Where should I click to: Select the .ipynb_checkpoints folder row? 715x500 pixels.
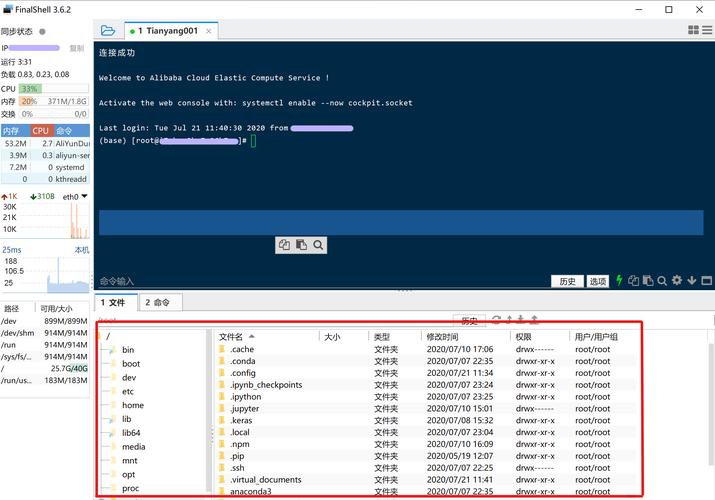click(427, 385)
